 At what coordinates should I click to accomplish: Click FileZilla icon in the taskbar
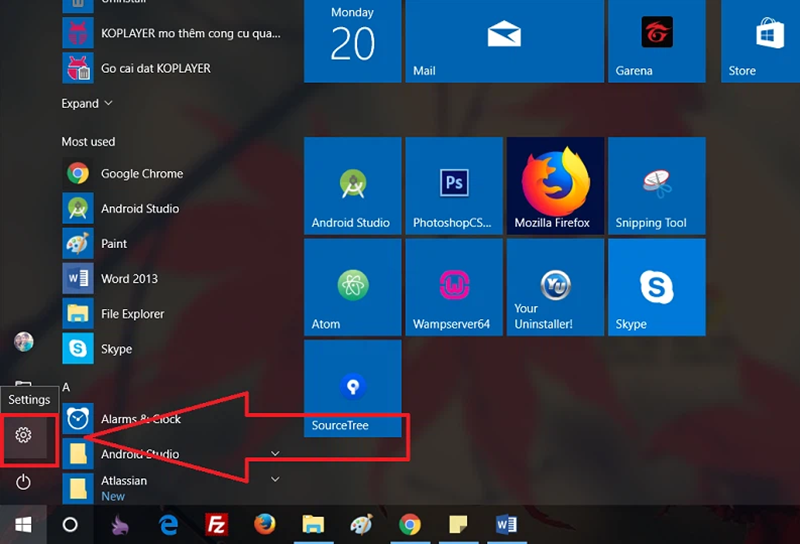(216, 524)
